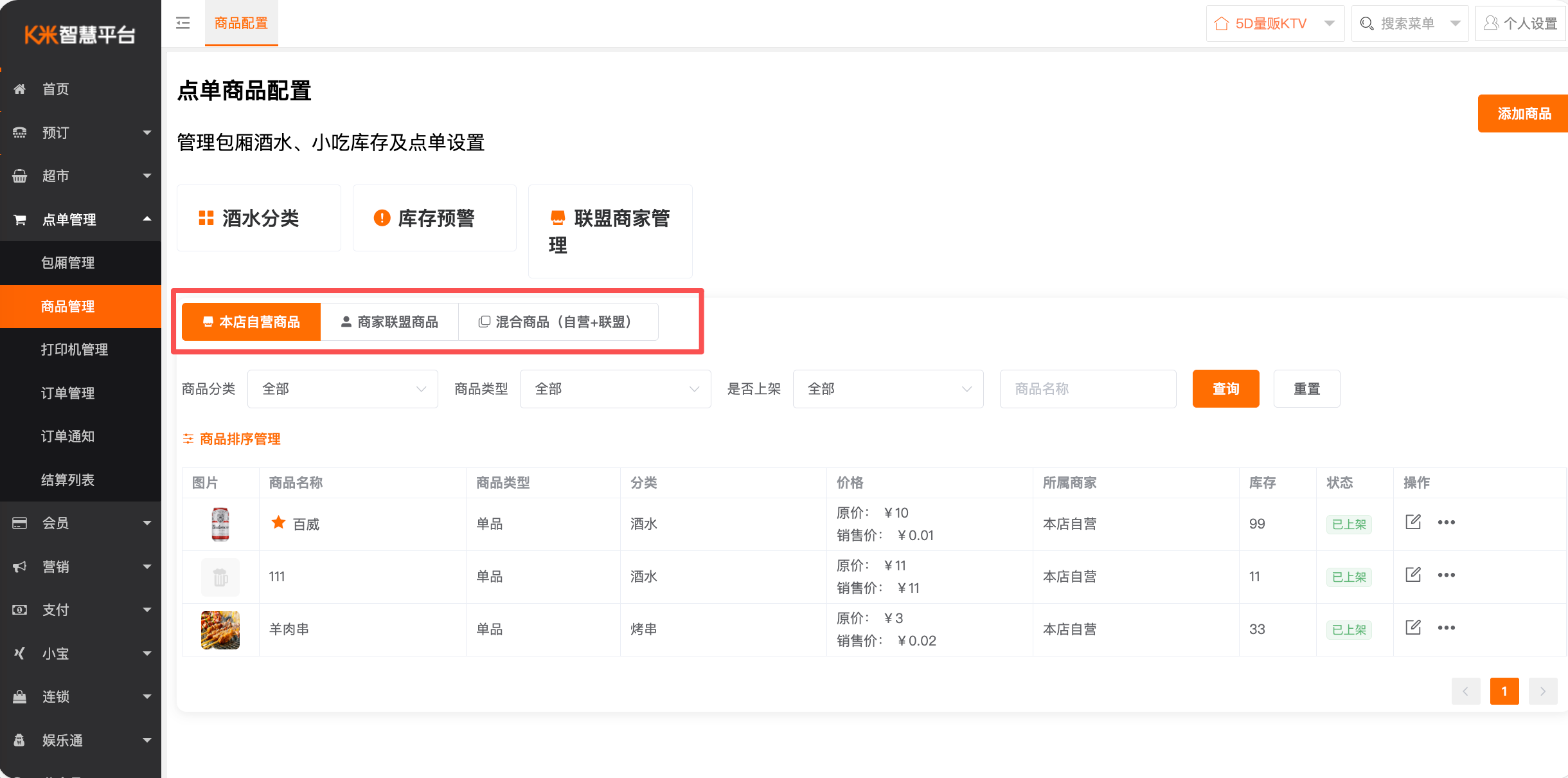Open the 商品分类 category dropdown
Viewport: 1568px width, 778px height.
coord(343,388)
